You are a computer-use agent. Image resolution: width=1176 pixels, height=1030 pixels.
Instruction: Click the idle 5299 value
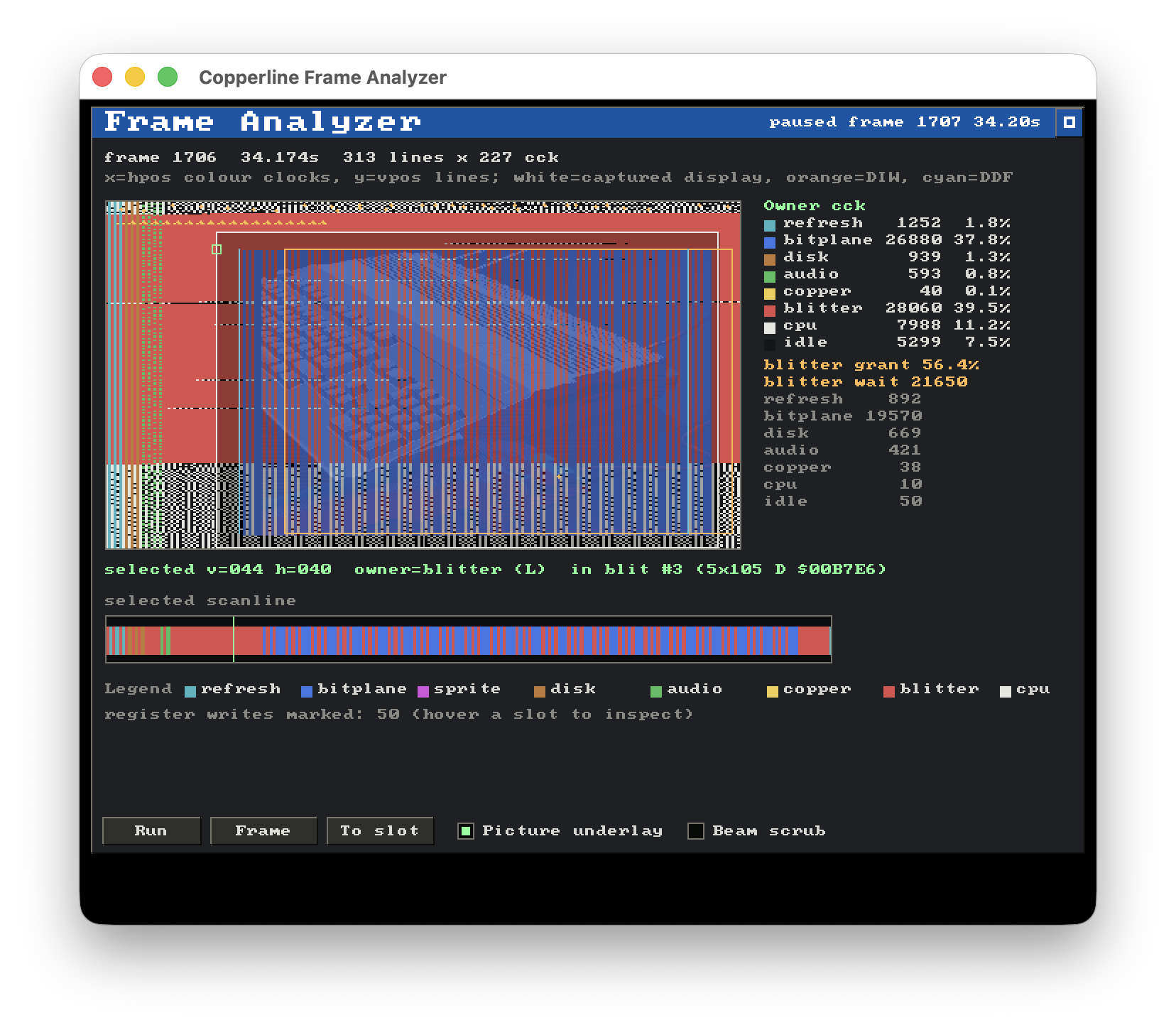(919, 342)
